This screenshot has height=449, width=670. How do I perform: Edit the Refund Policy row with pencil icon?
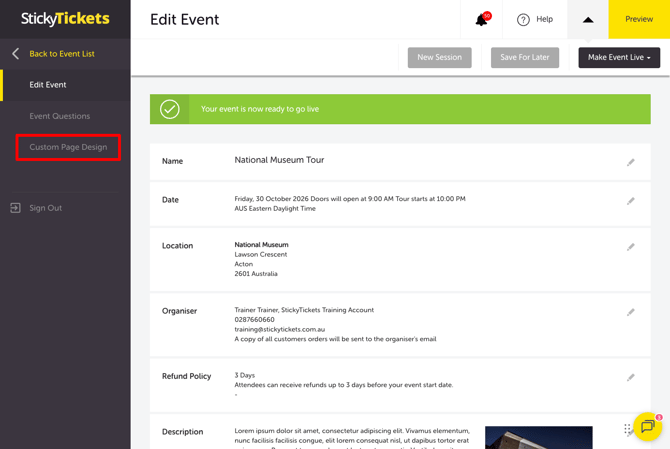(x=631, y=377)
